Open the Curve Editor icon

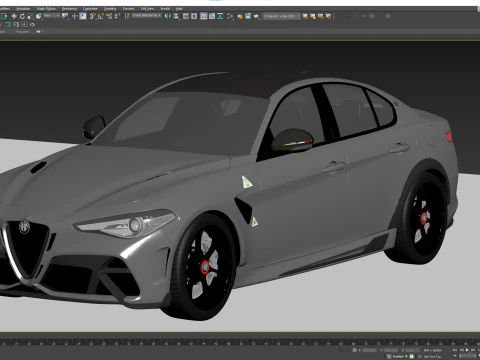212,16
